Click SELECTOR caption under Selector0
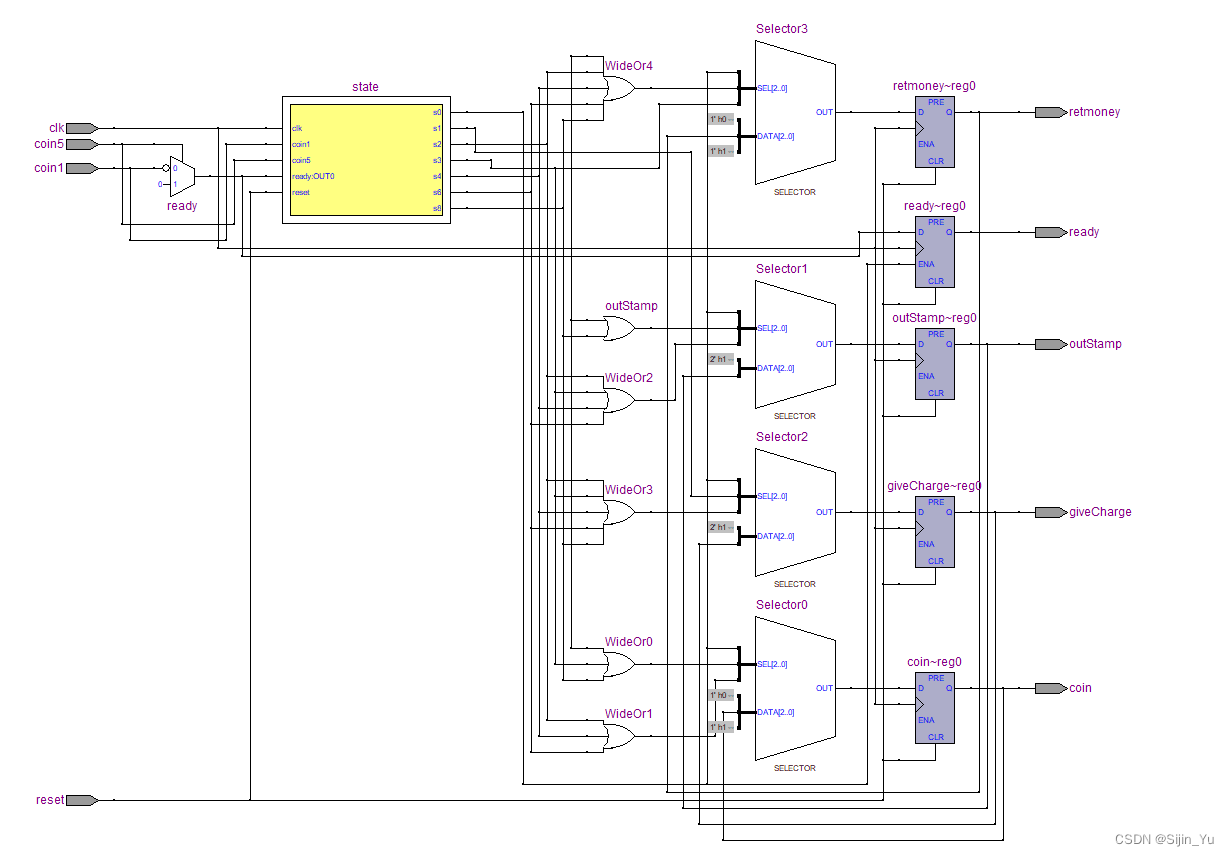 tap(795, 768)
